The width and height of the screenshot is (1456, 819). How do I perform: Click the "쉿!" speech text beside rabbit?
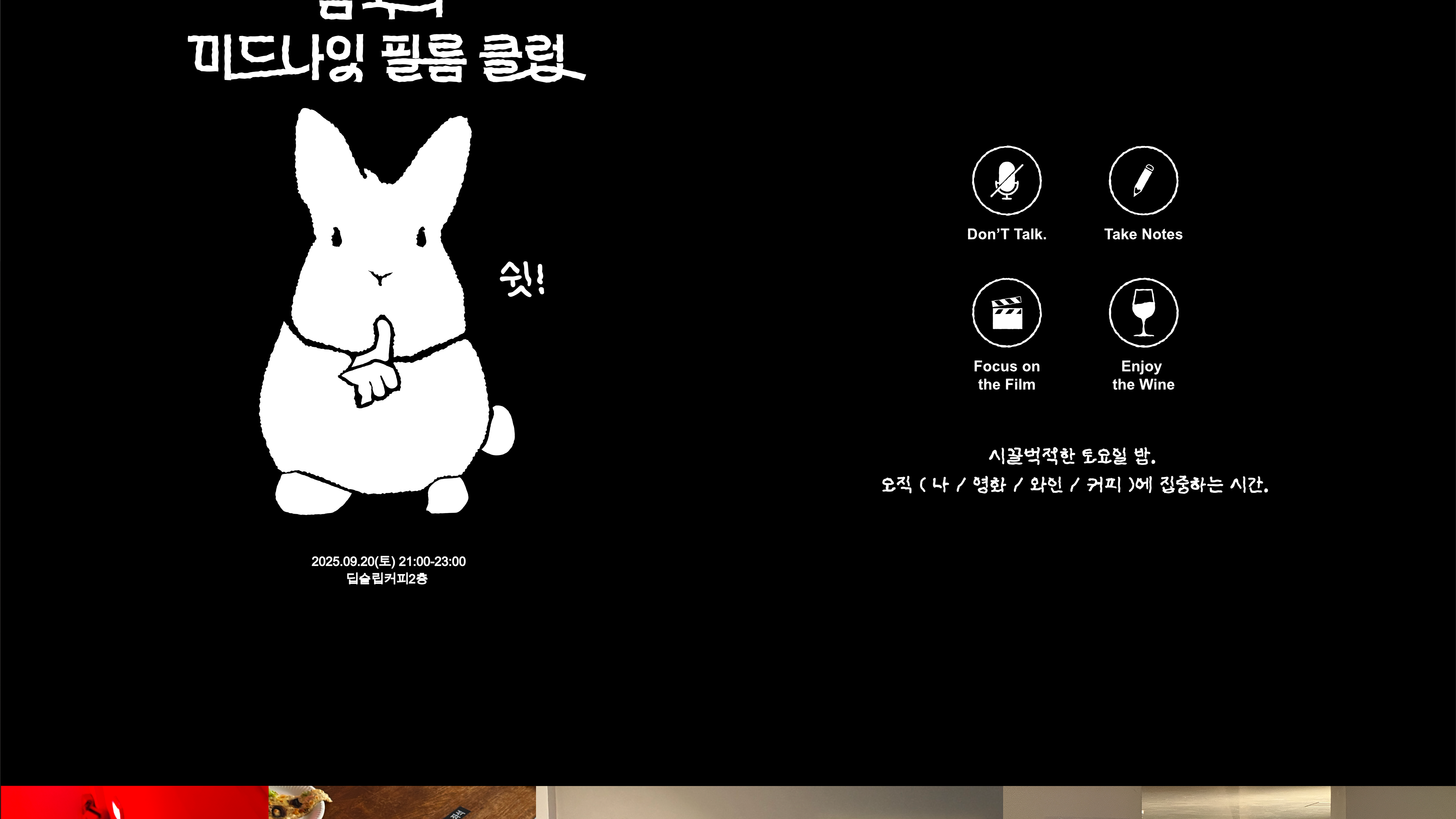(522, 279)
